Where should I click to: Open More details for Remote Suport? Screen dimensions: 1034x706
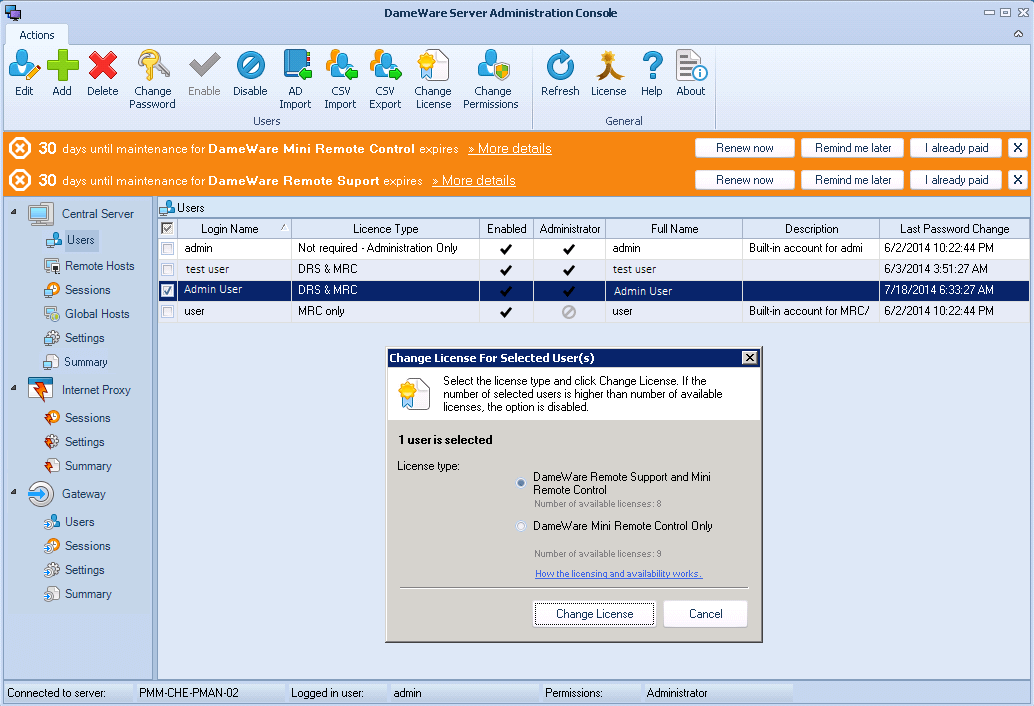[x=474, y=181]
